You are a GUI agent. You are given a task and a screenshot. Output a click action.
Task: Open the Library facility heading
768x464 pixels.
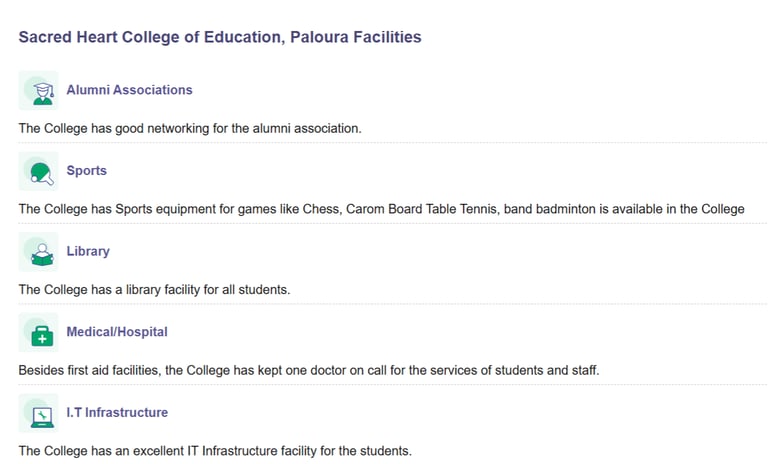(88, 251)
